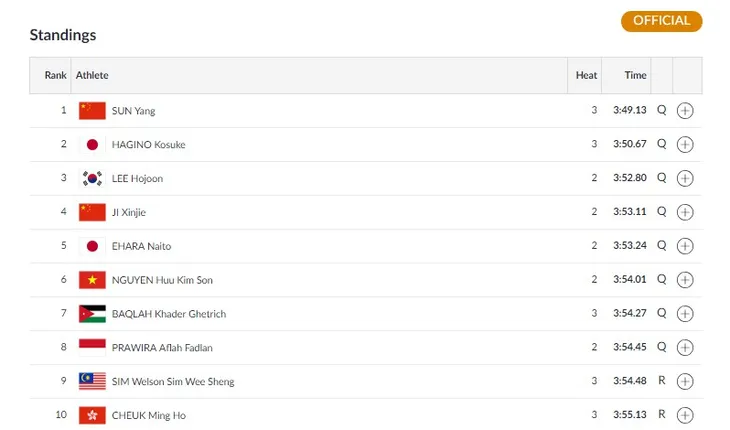Click the Malaysia flag icon
730x430 pixels.
point(92,381)
